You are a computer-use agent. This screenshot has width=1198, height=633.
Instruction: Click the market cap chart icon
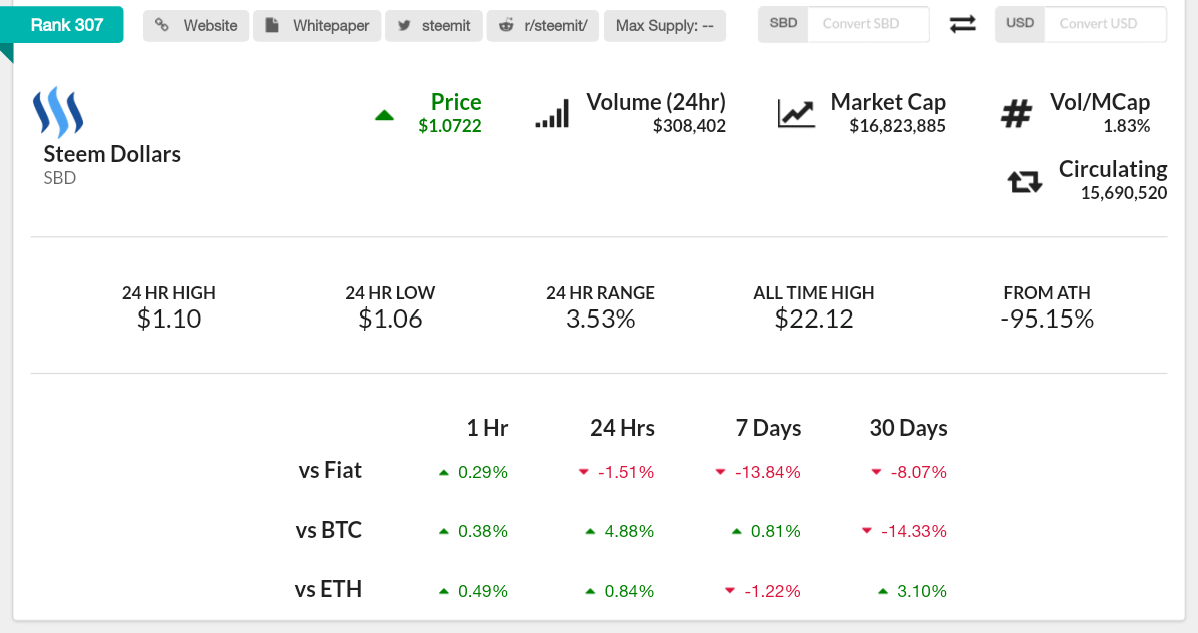(796, 113)
